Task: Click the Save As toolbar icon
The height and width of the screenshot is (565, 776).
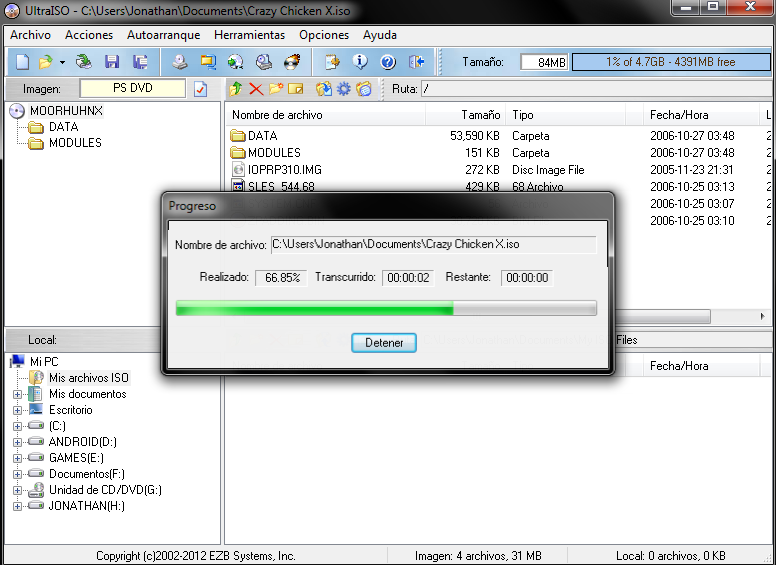Action: [141, 62]
